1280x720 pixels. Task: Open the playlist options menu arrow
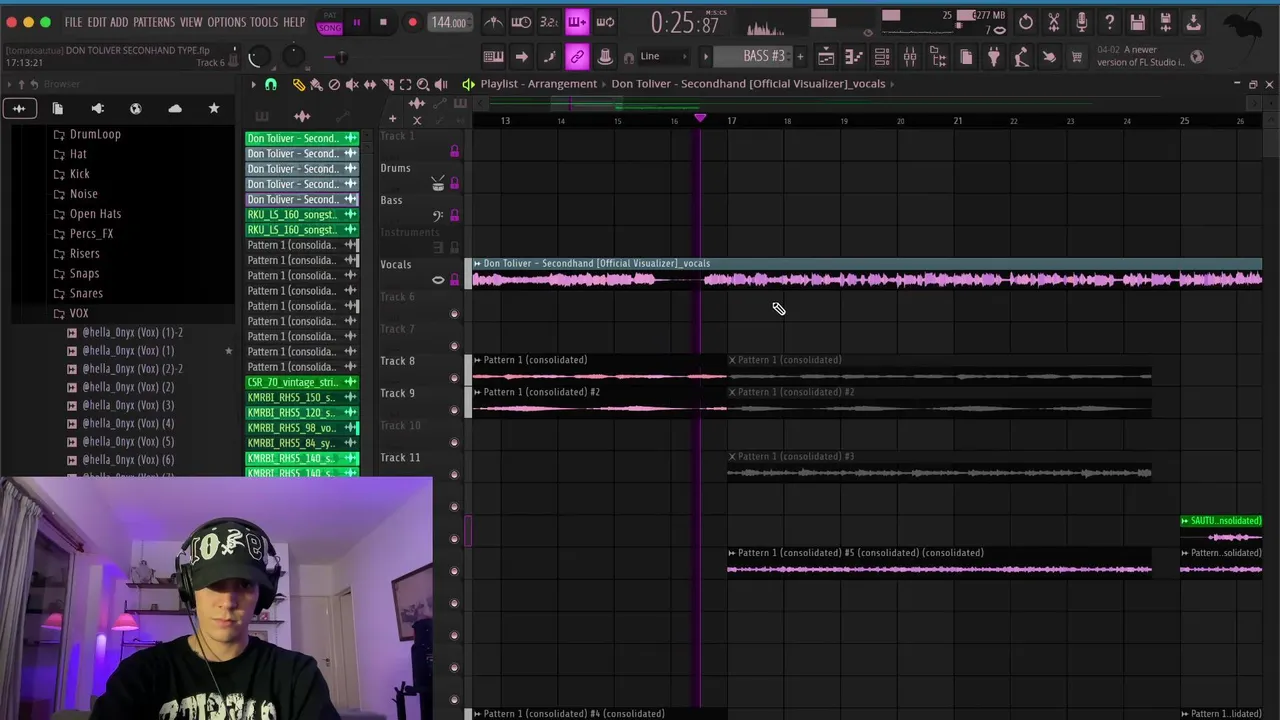253,85
